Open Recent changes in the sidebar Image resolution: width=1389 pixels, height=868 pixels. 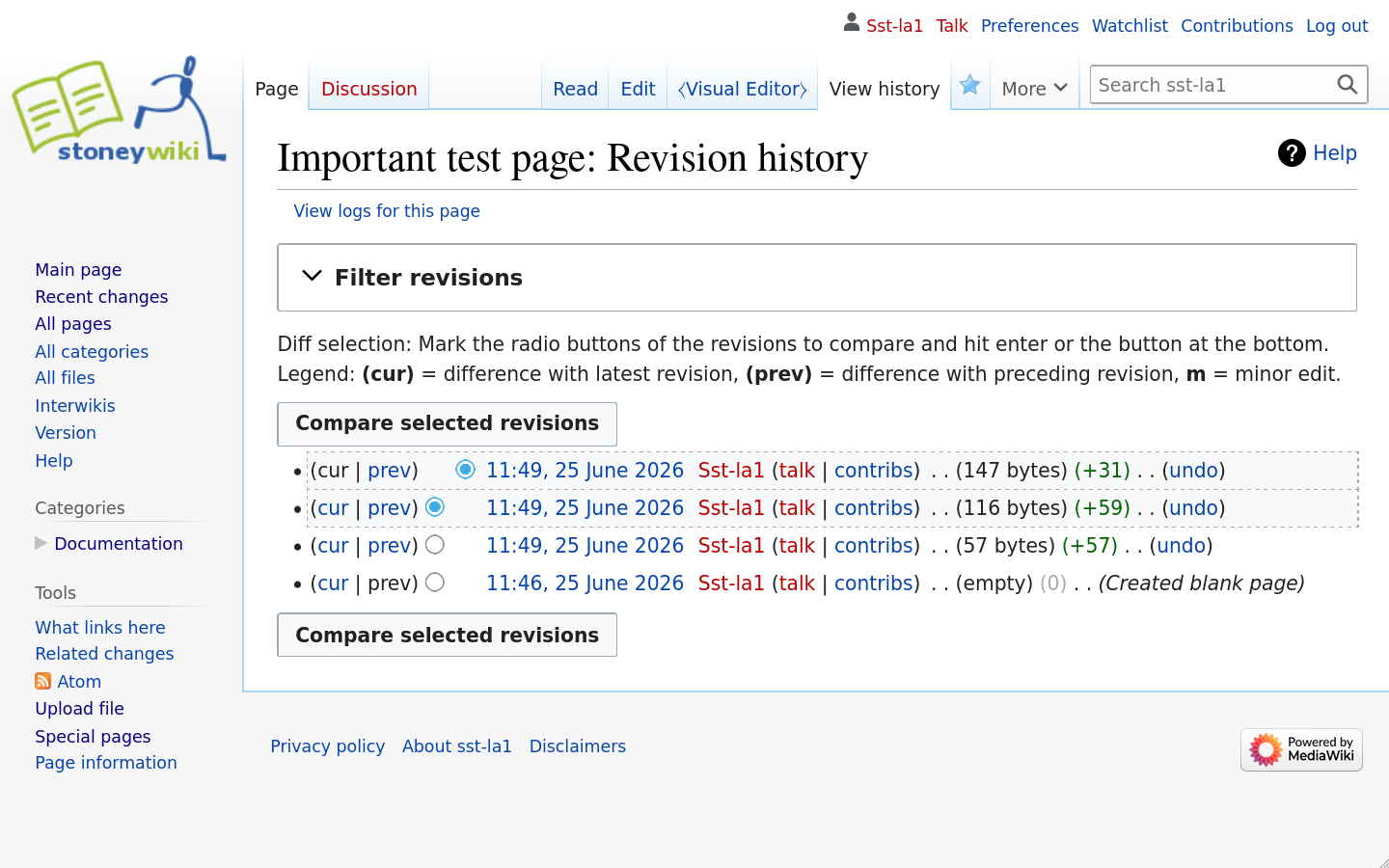[x=101, y=297]
